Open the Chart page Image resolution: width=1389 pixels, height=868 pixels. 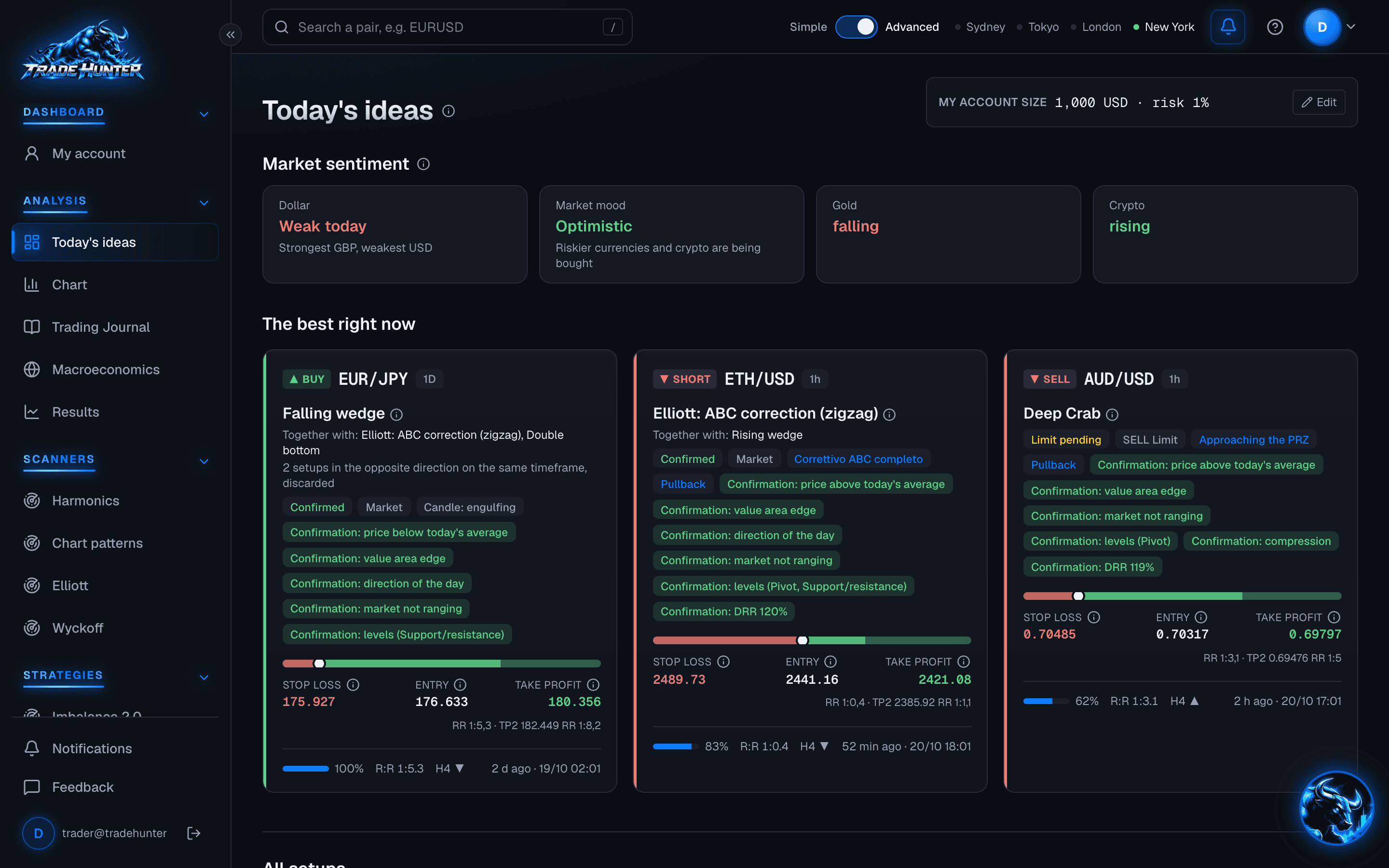[x=115, y=285]
